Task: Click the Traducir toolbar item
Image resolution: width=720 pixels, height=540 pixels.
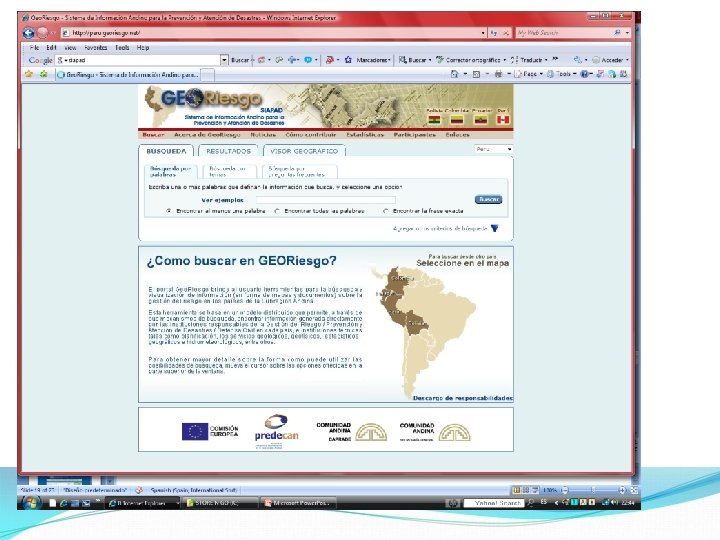Action: pos(529,60)
